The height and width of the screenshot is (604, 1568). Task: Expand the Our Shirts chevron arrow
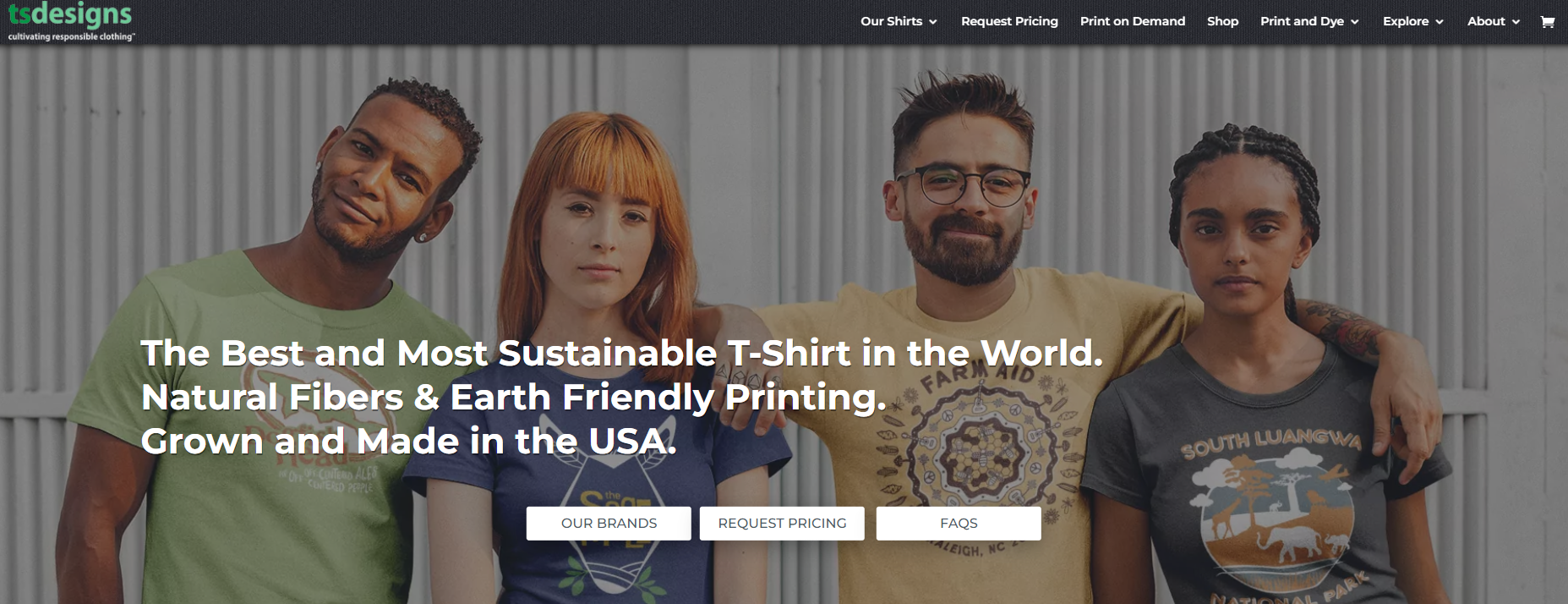933,22
